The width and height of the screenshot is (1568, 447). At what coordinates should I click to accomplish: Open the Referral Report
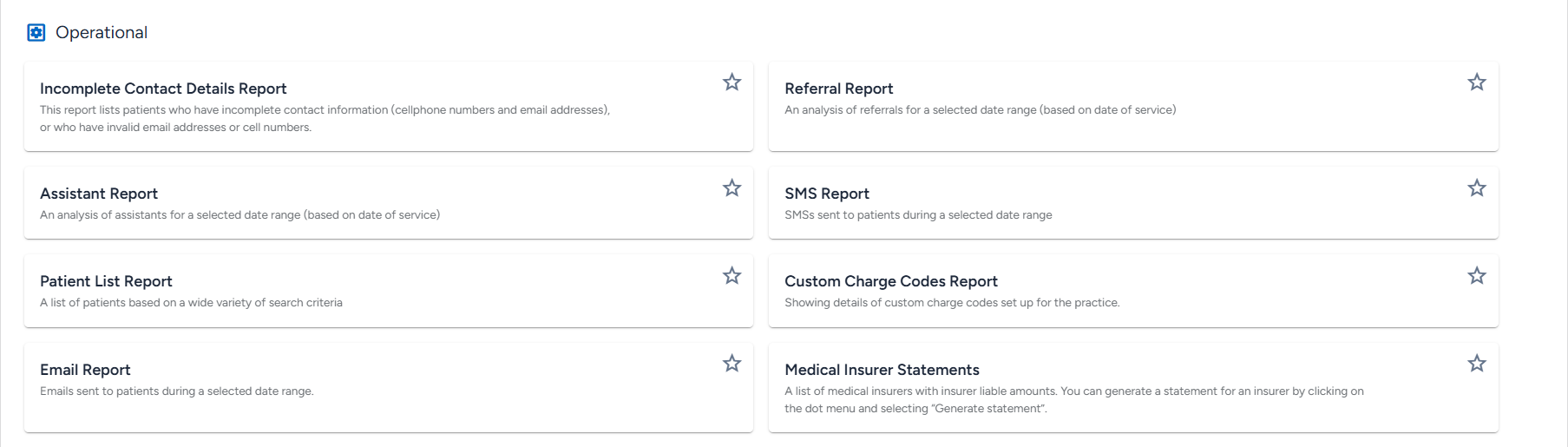coord(838,89)
